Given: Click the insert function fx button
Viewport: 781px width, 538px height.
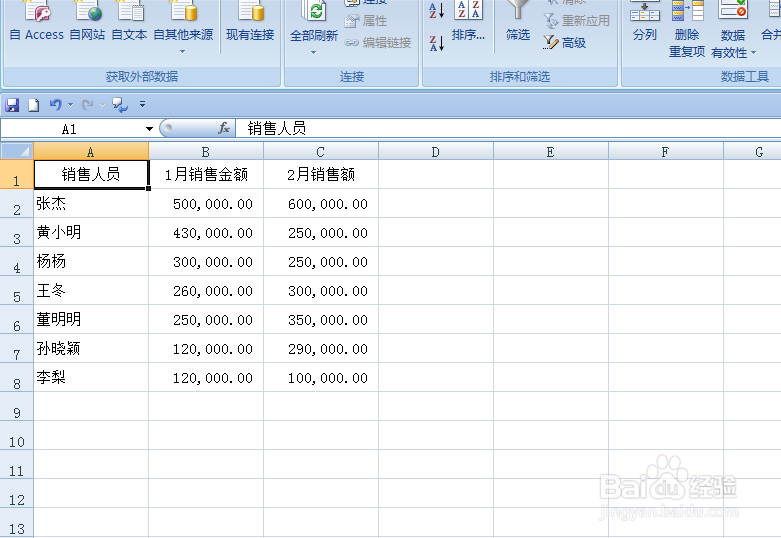Looking at the screenshot, I should (x=224, y=129).
